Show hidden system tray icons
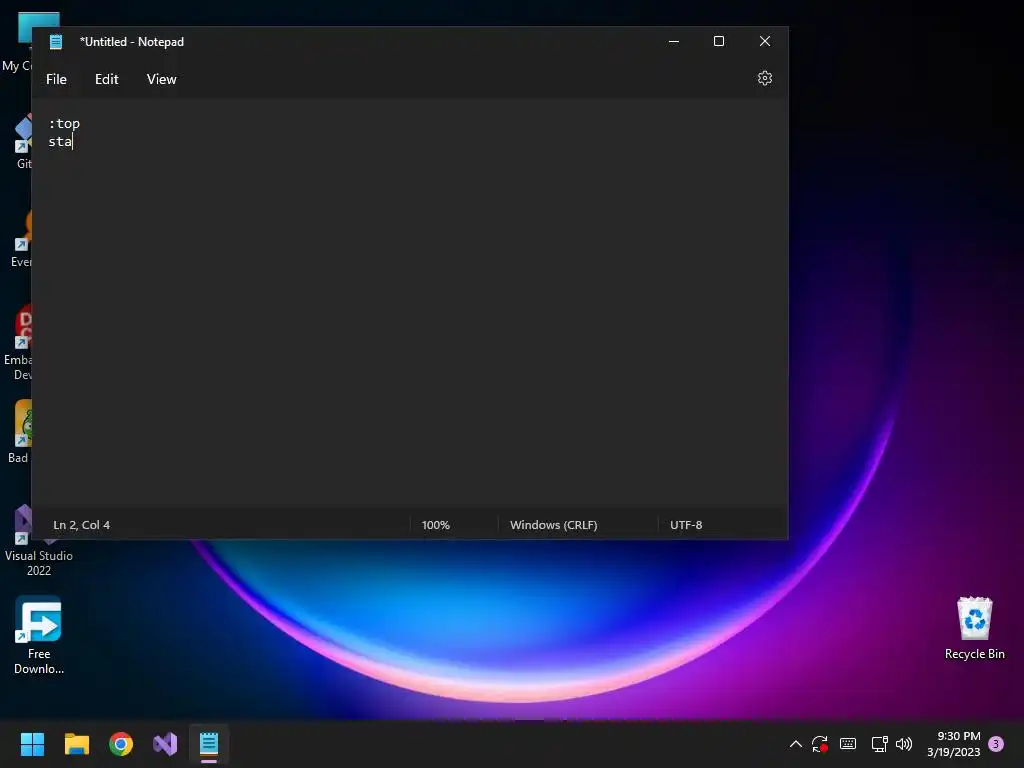Viewport: 1024px width, 768px height. (795, 744)
